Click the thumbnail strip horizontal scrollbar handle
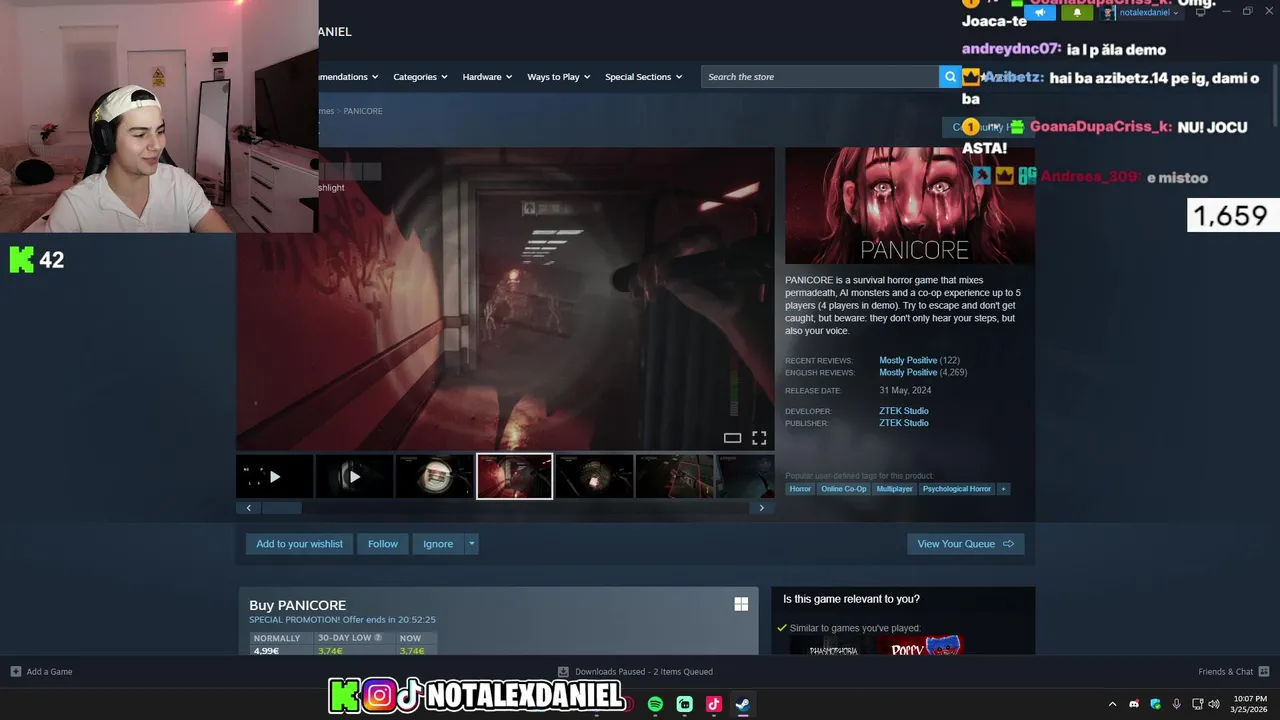1280x720 pixels. pyautogui.click(x=281, y=508)
